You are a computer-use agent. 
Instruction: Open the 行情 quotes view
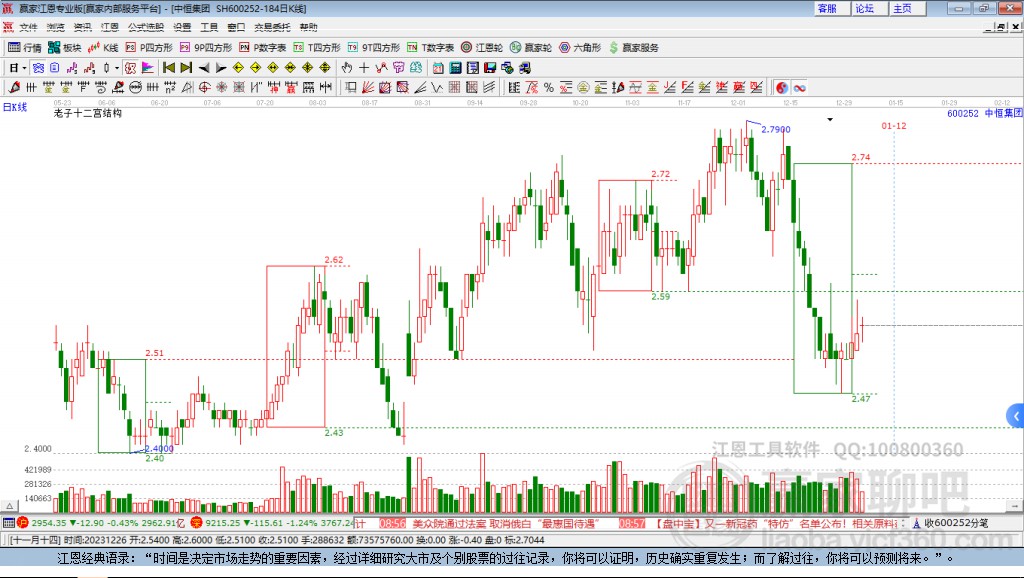[x=24, y=48]
